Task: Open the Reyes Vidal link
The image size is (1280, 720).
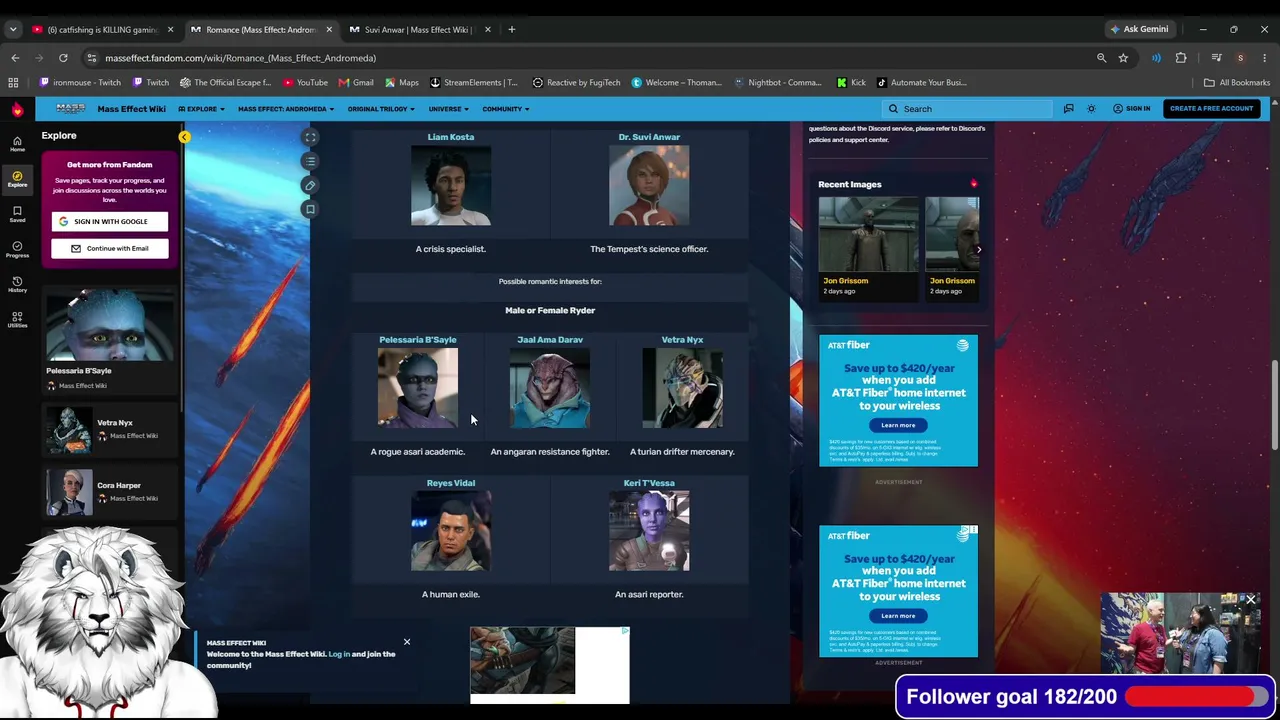Action: (451, 483)
